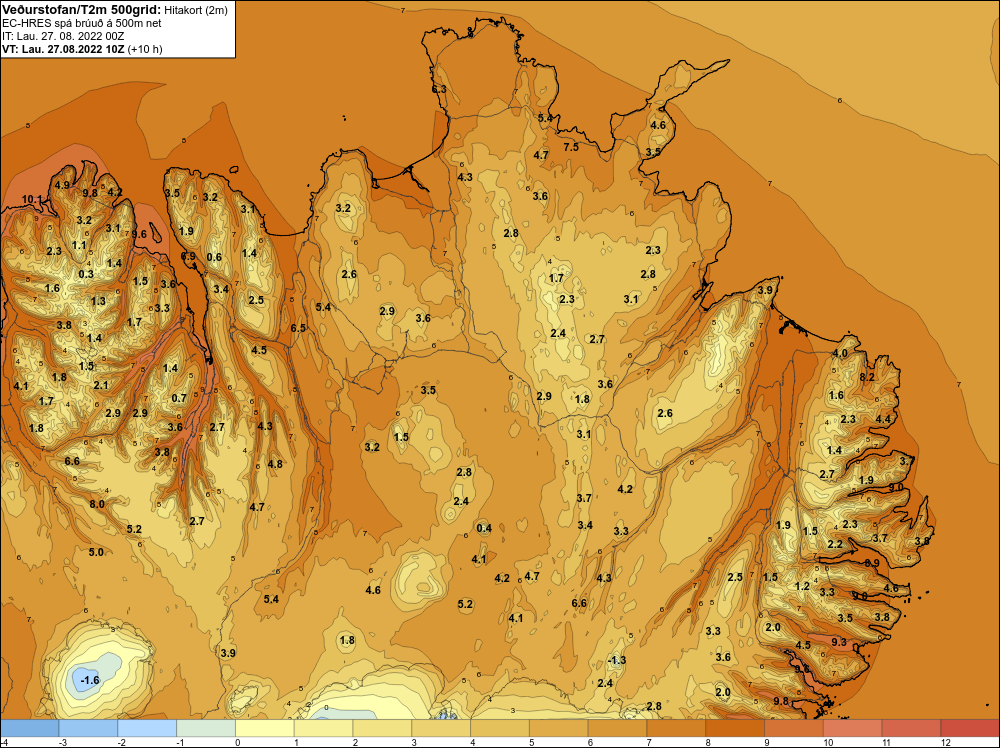Click the '1.3' temperature value
The image size is (1000, 748).
(x=98, y=302)
